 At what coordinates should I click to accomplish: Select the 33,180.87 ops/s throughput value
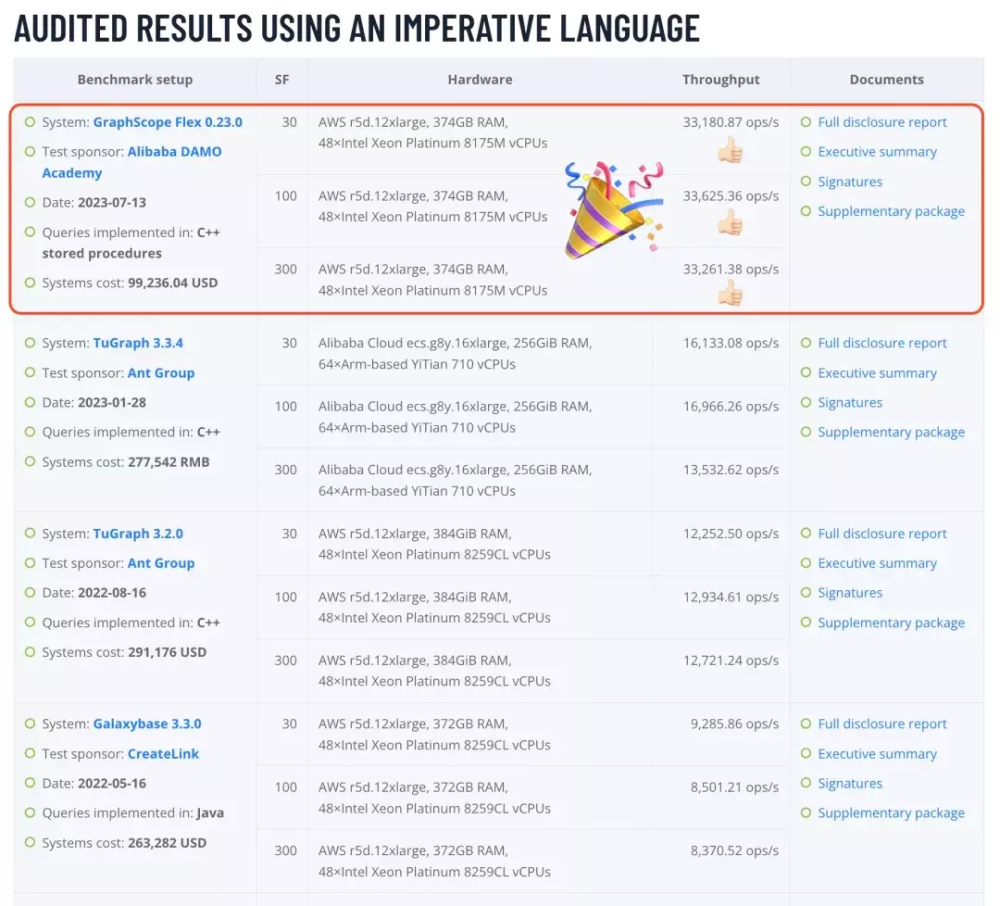click(731, 122)
